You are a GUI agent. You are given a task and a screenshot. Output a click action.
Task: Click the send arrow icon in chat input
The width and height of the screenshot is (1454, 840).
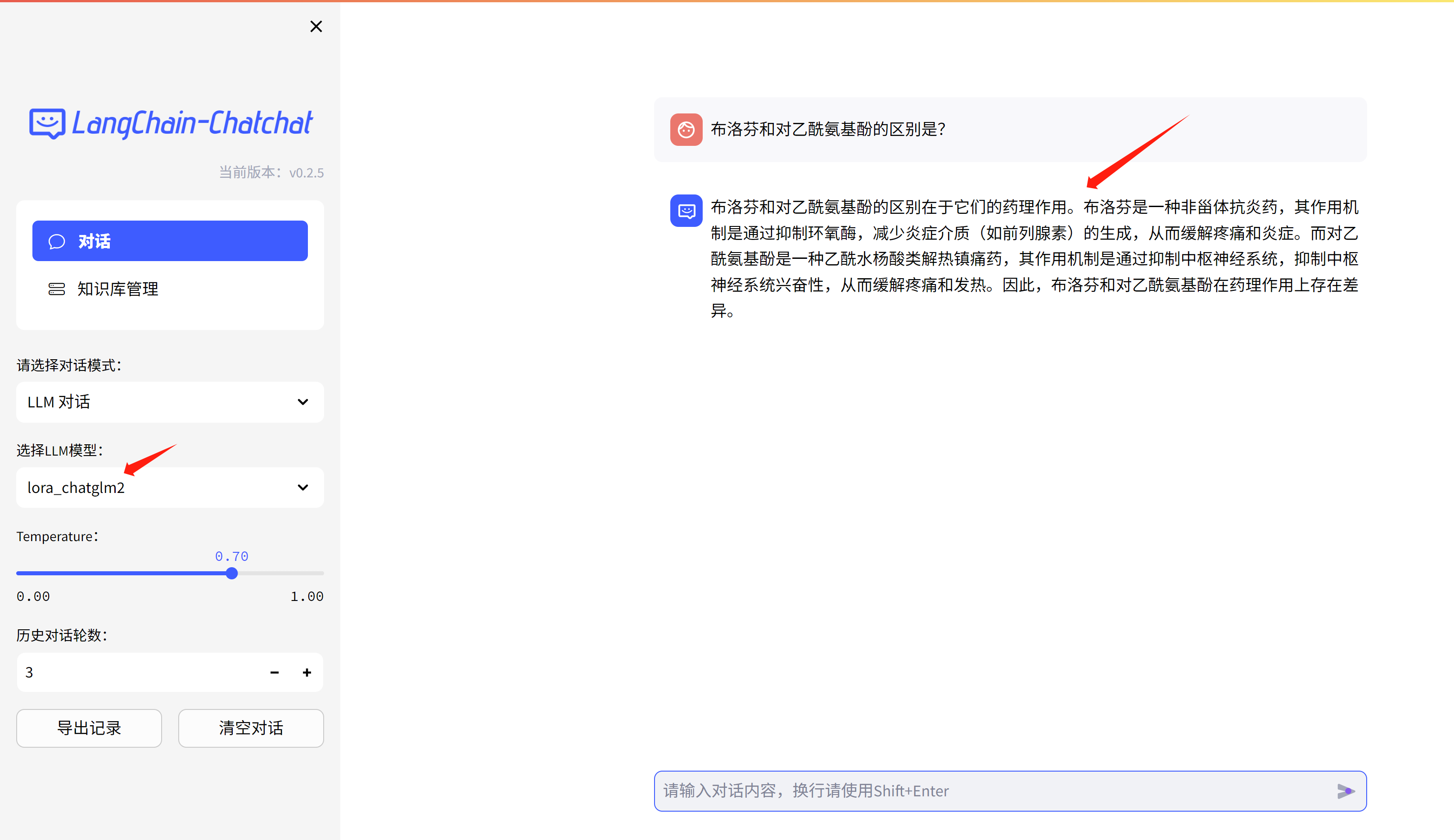(1345, 791)
